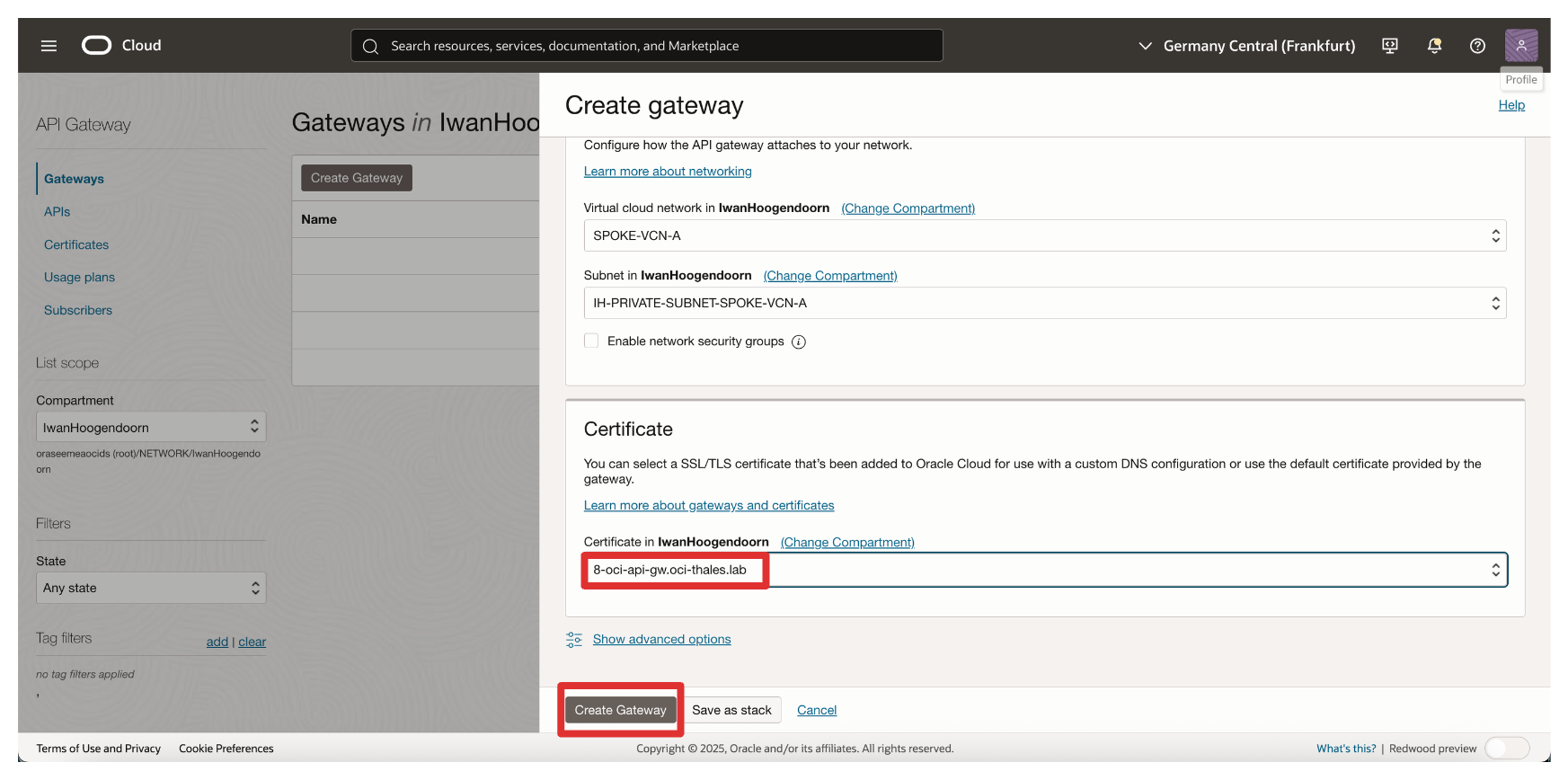The image size is (1568, 780).
Task: Click the Create Gateway submit button
Action: coord(620,710)
